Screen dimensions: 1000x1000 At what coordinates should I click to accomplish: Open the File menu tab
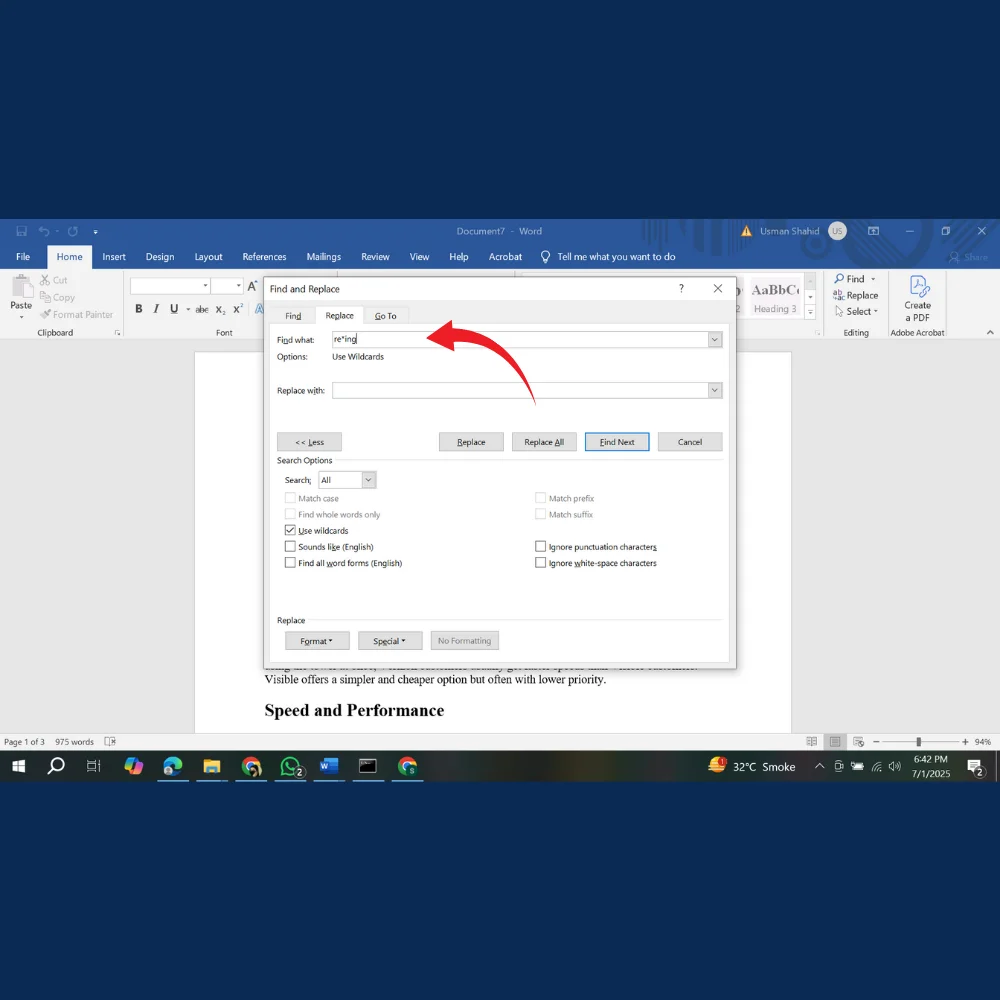pyautogui.click(x=23, y=256)
